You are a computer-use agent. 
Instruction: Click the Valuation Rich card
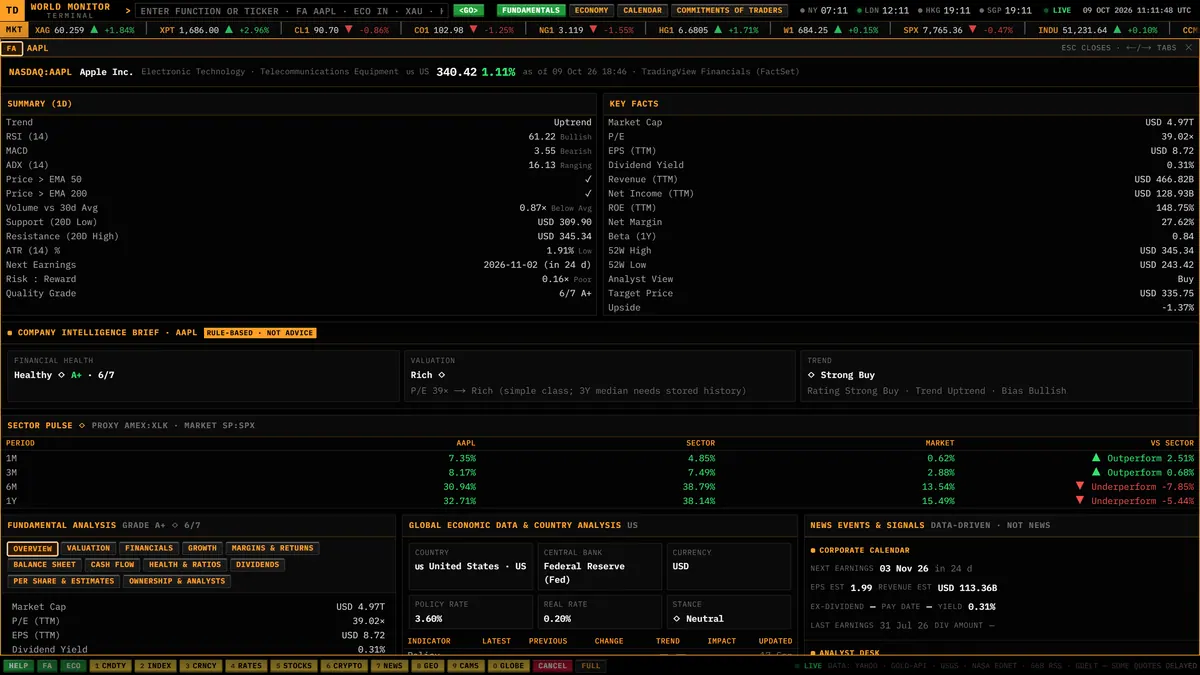click(x=599, y=376)
